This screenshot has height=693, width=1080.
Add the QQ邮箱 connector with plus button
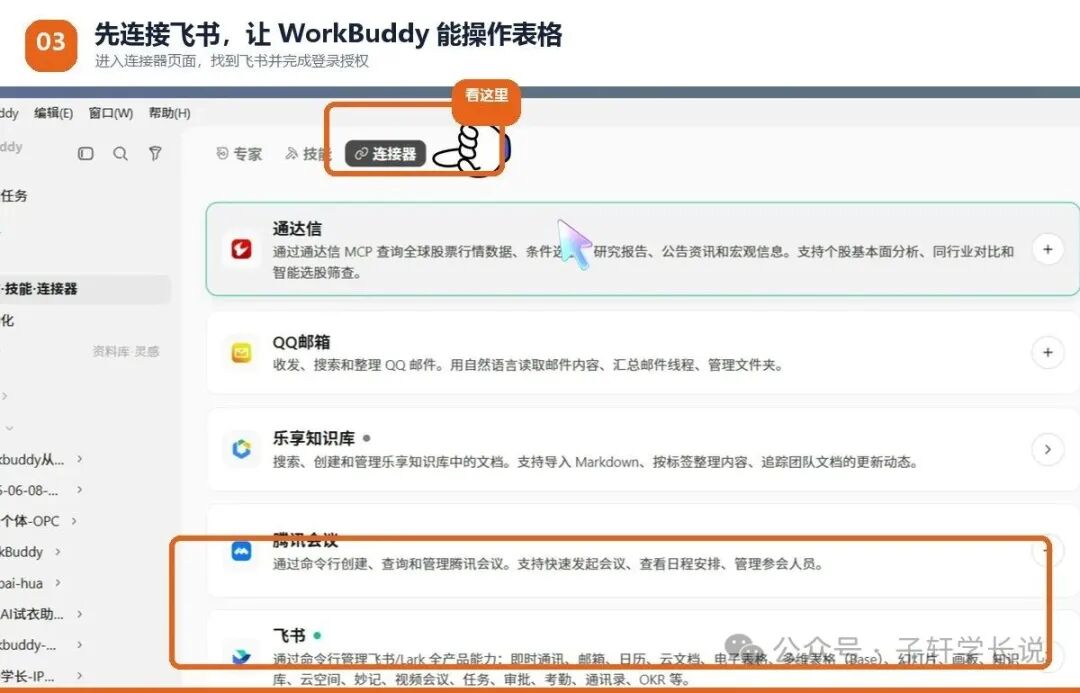(1048, 353)
